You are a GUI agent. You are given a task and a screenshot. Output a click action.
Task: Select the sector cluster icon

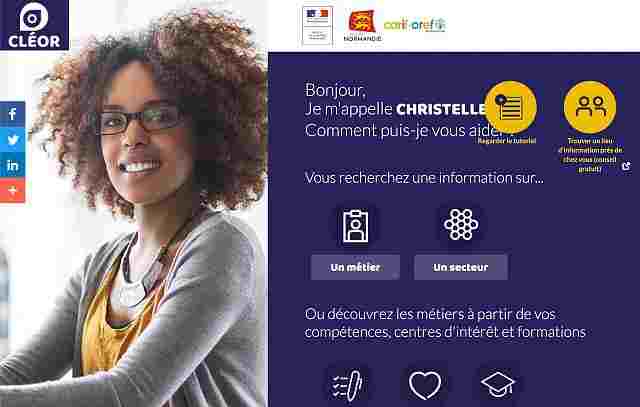tap(461, 225)
